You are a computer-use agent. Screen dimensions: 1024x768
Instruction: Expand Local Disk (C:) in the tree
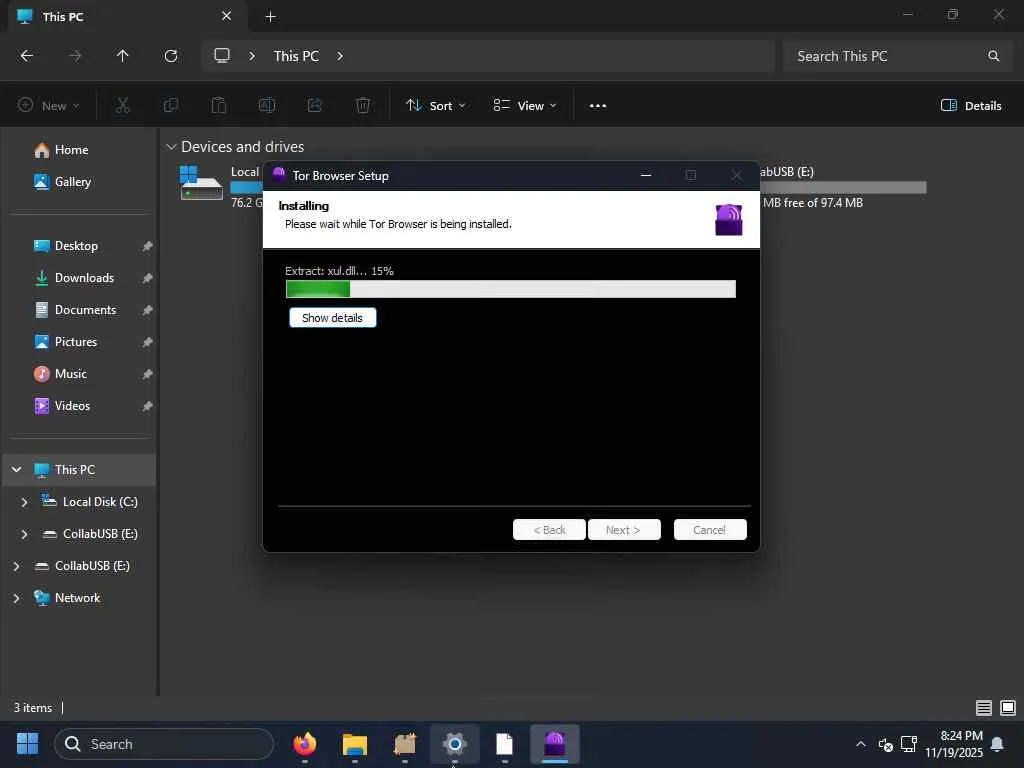[x=24, y=502]
